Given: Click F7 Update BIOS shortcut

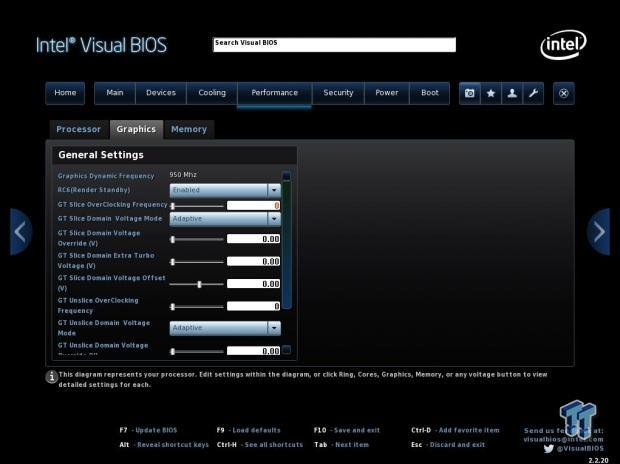Looking at the screenshot, I should coord(148,430).
